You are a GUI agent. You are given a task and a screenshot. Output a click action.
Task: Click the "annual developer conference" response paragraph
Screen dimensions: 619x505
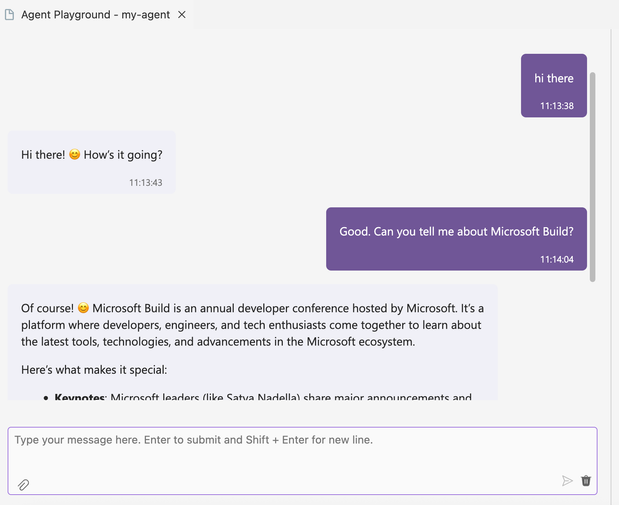coord(252,325)
